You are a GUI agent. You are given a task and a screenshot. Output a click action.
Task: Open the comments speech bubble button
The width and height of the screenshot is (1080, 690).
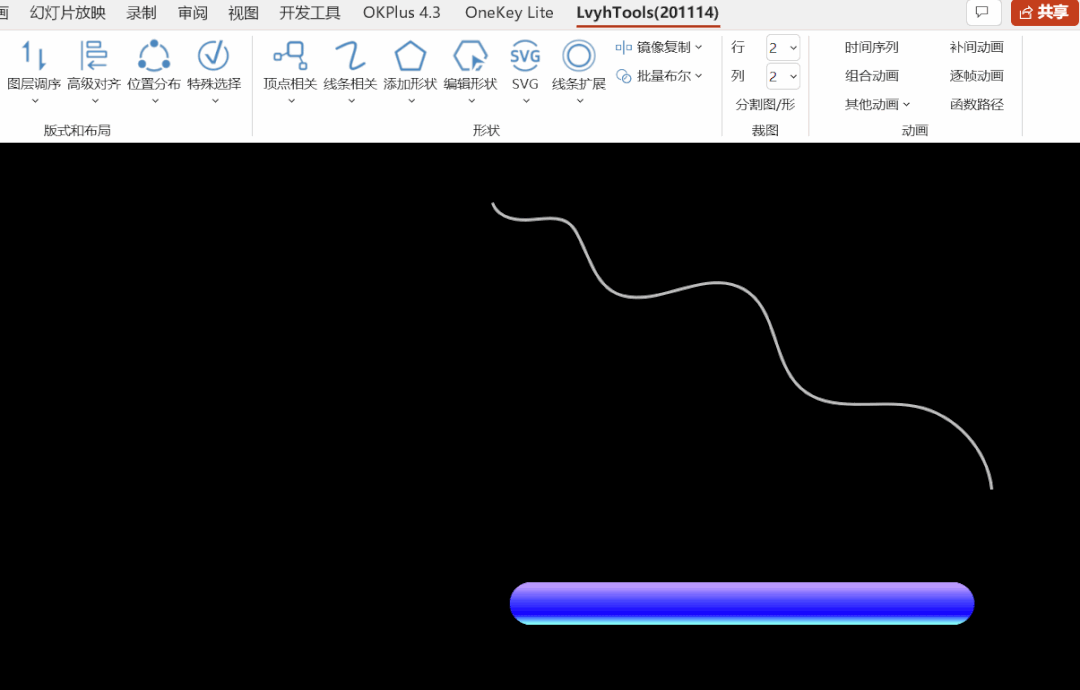[983, 12]
